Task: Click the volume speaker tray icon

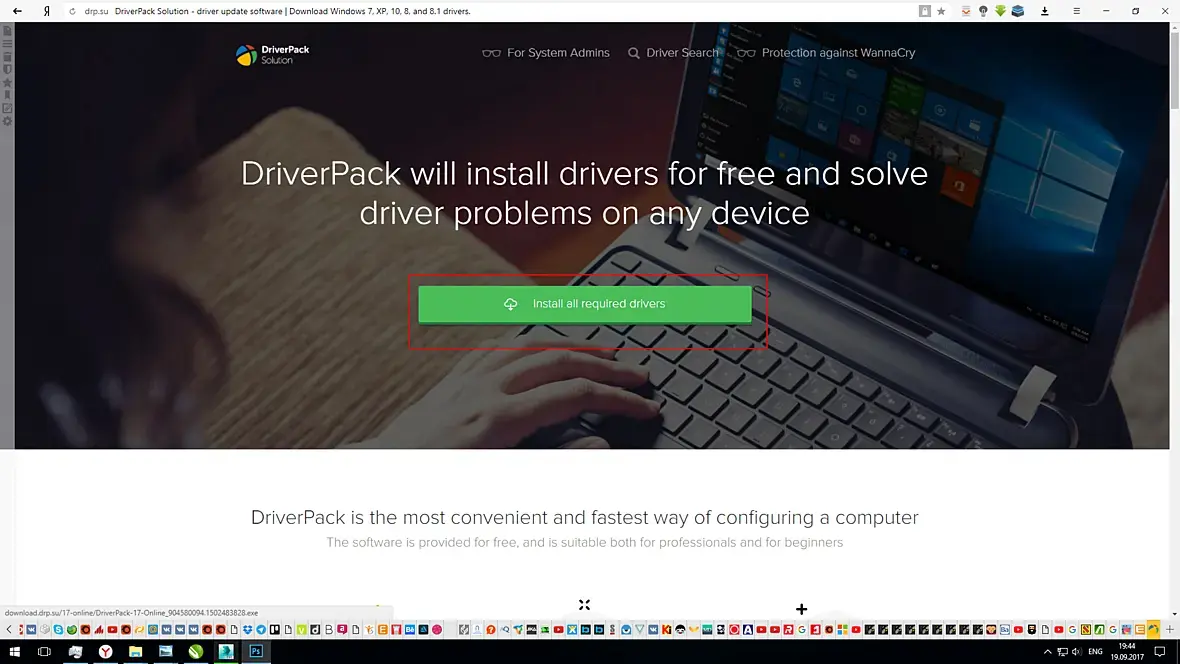Action: click(x=1076, y=651)
